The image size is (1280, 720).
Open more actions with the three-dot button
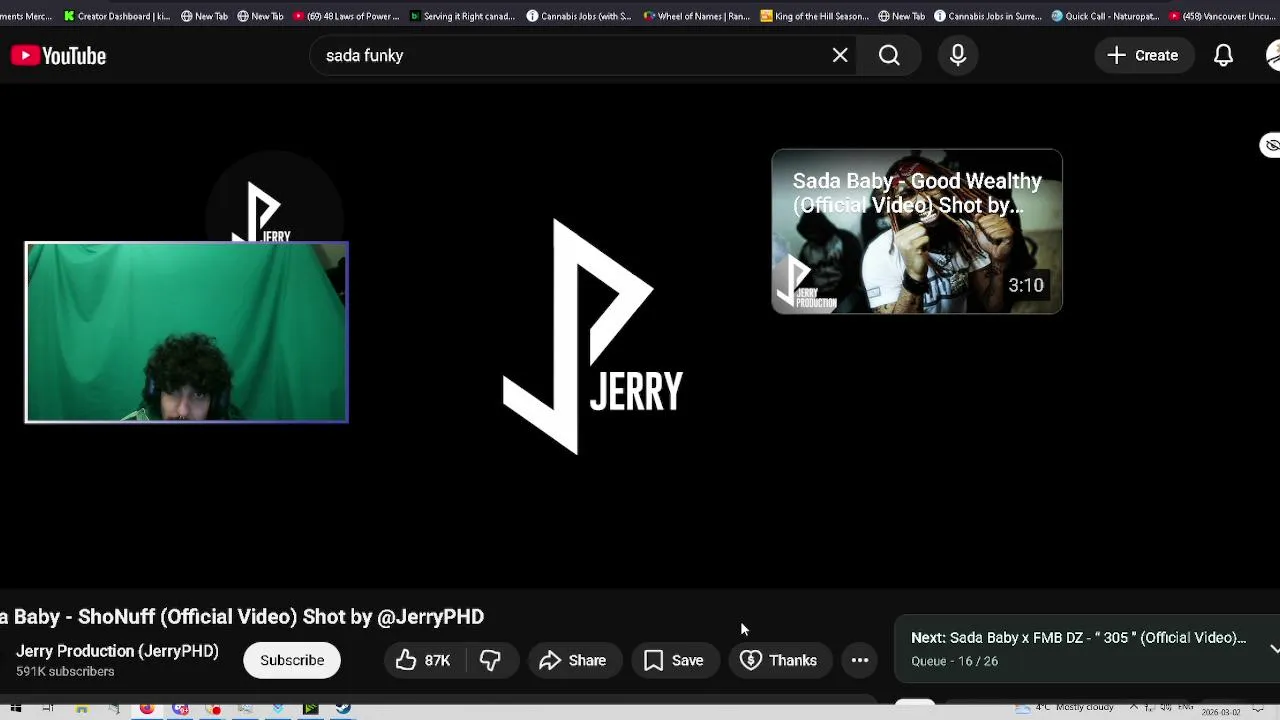[860, 660]
